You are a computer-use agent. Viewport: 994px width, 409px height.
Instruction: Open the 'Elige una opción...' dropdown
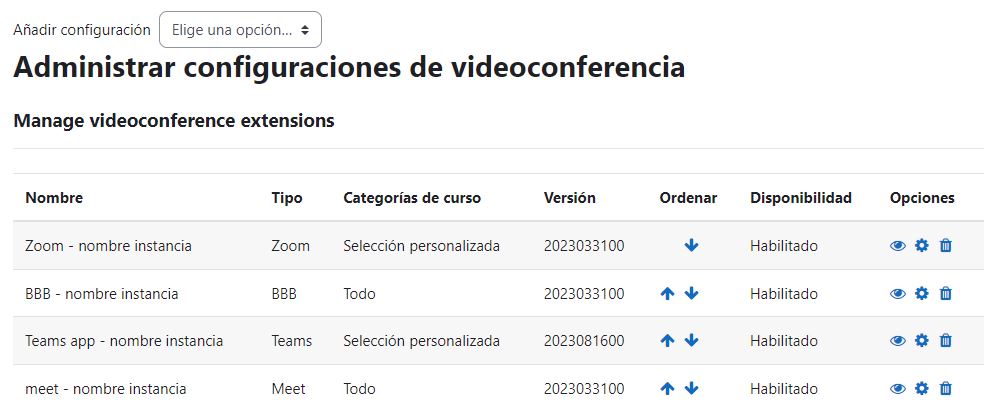[240, 30]
